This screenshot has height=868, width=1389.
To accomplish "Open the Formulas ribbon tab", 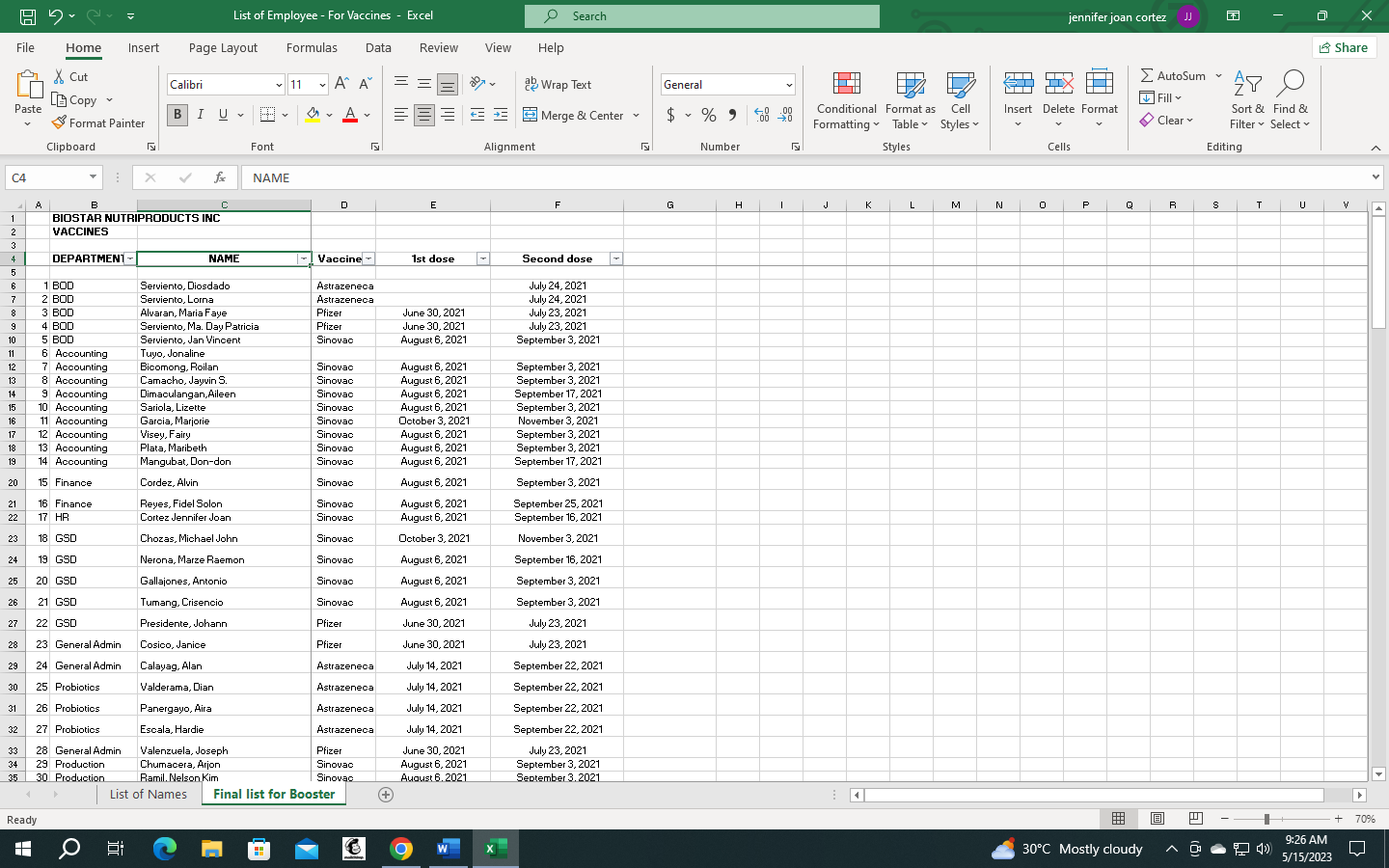I will click(x=312, y=47).
